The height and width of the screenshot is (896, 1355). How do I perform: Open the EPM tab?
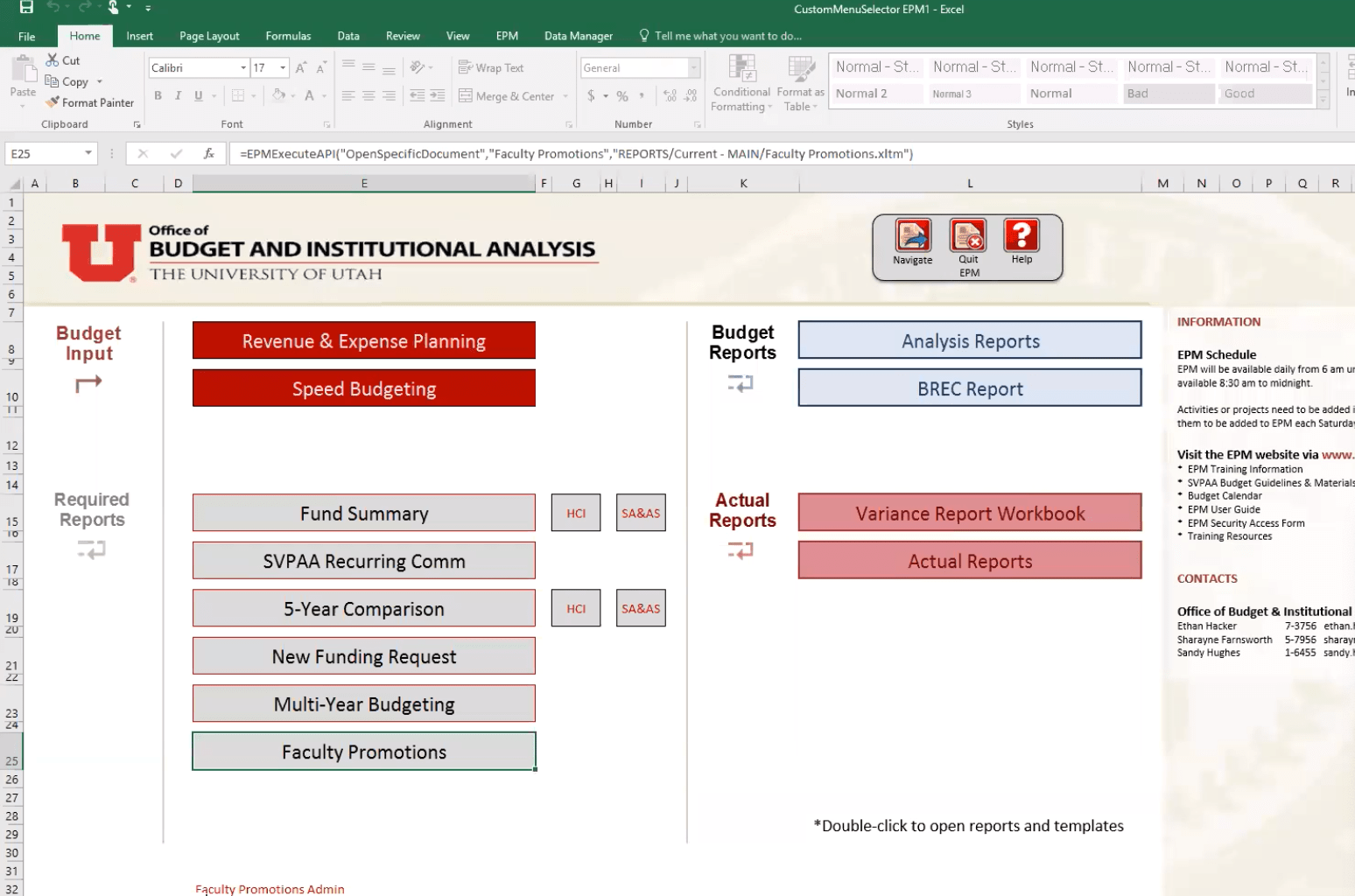(507, 36)
